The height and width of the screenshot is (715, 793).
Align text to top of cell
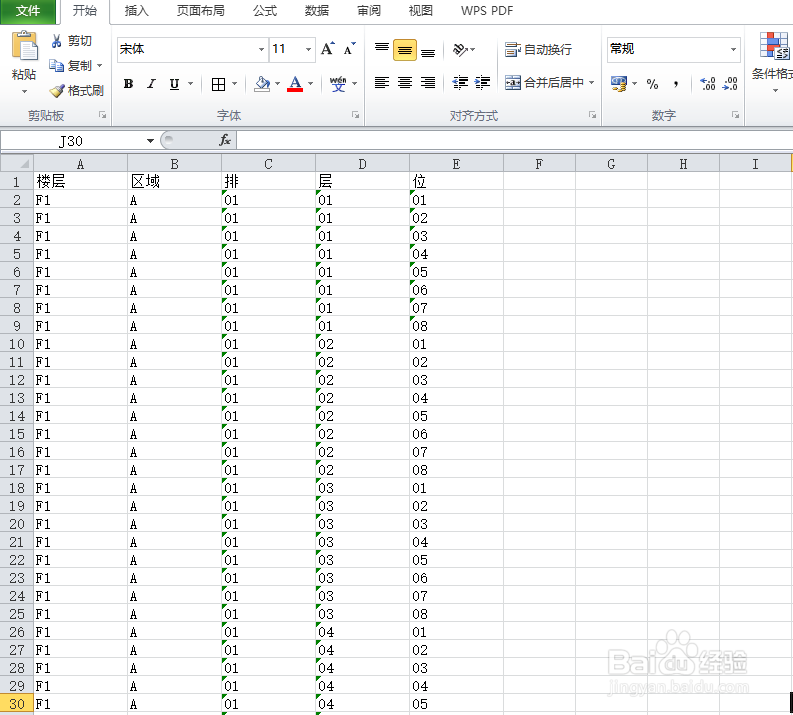(x=382, y=49)
